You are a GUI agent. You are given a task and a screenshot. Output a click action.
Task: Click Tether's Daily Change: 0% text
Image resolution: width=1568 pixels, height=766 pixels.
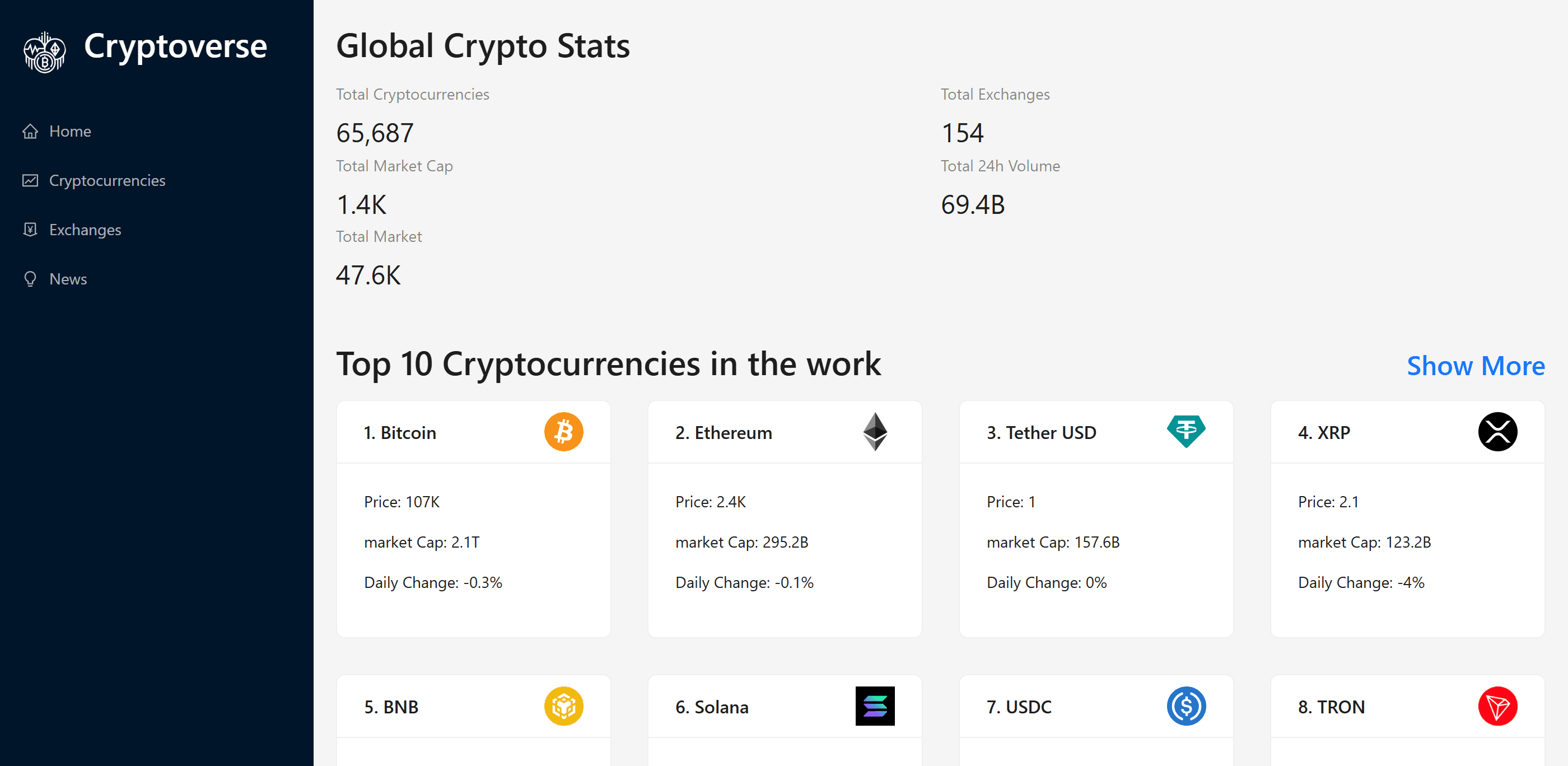1046,582
